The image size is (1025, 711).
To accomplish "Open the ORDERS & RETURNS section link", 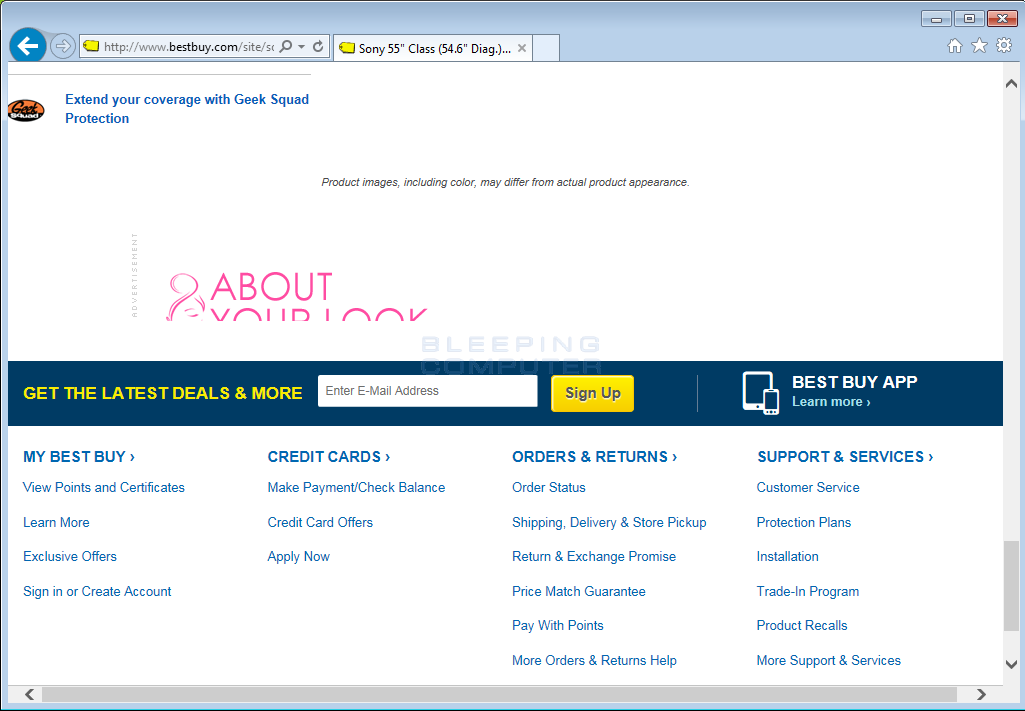I will click(594, 457).
